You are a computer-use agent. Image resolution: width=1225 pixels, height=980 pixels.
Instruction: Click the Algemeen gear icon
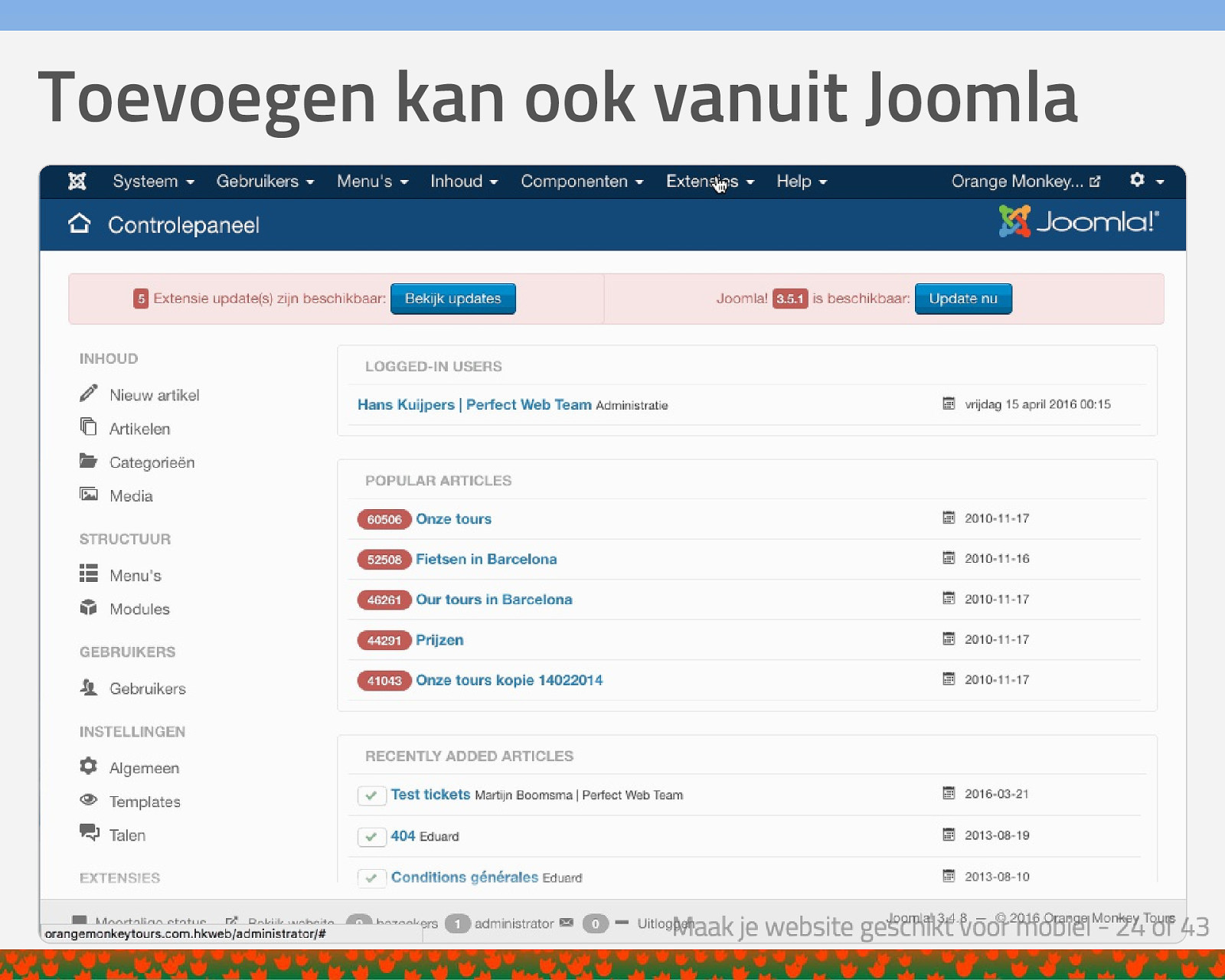(89, 766)
